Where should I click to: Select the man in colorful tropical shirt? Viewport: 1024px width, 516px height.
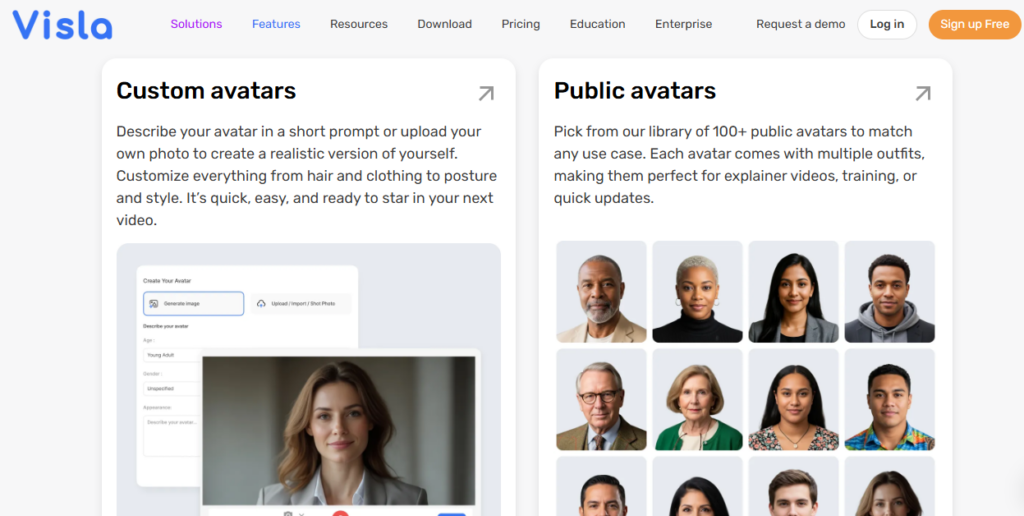[889, 400]
